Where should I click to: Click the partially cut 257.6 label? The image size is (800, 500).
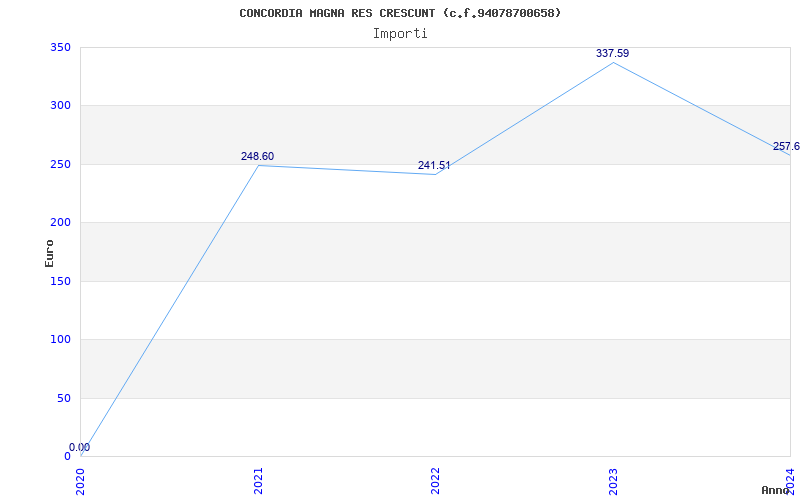786,146
